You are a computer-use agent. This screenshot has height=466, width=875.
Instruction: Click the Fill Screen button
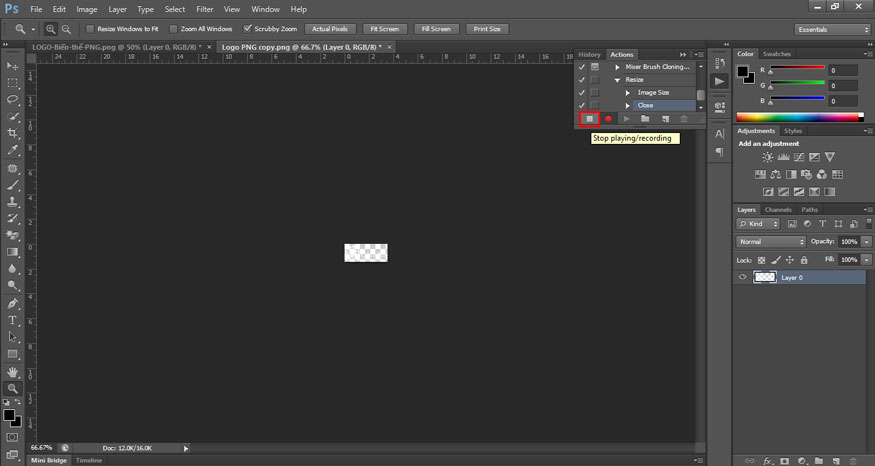click(436, 29)
